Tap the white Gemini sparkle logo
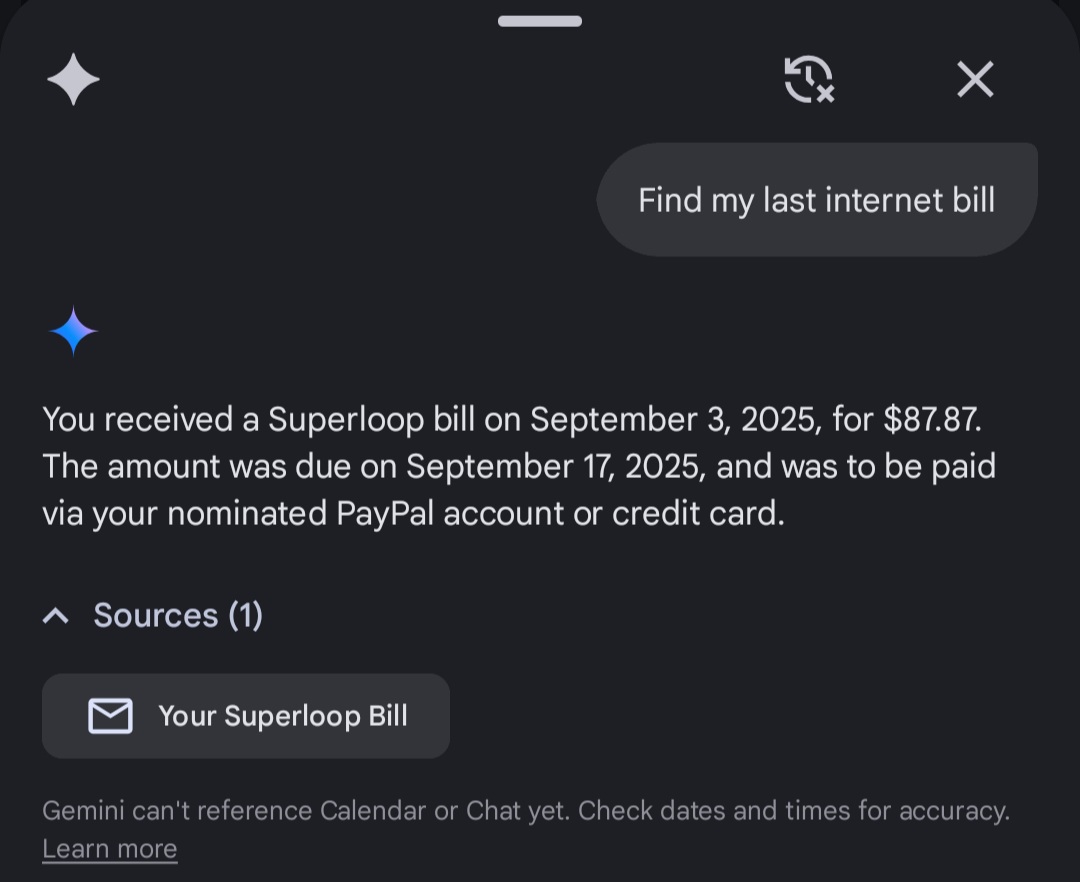 pyautogui.click(x=73, y=80)
